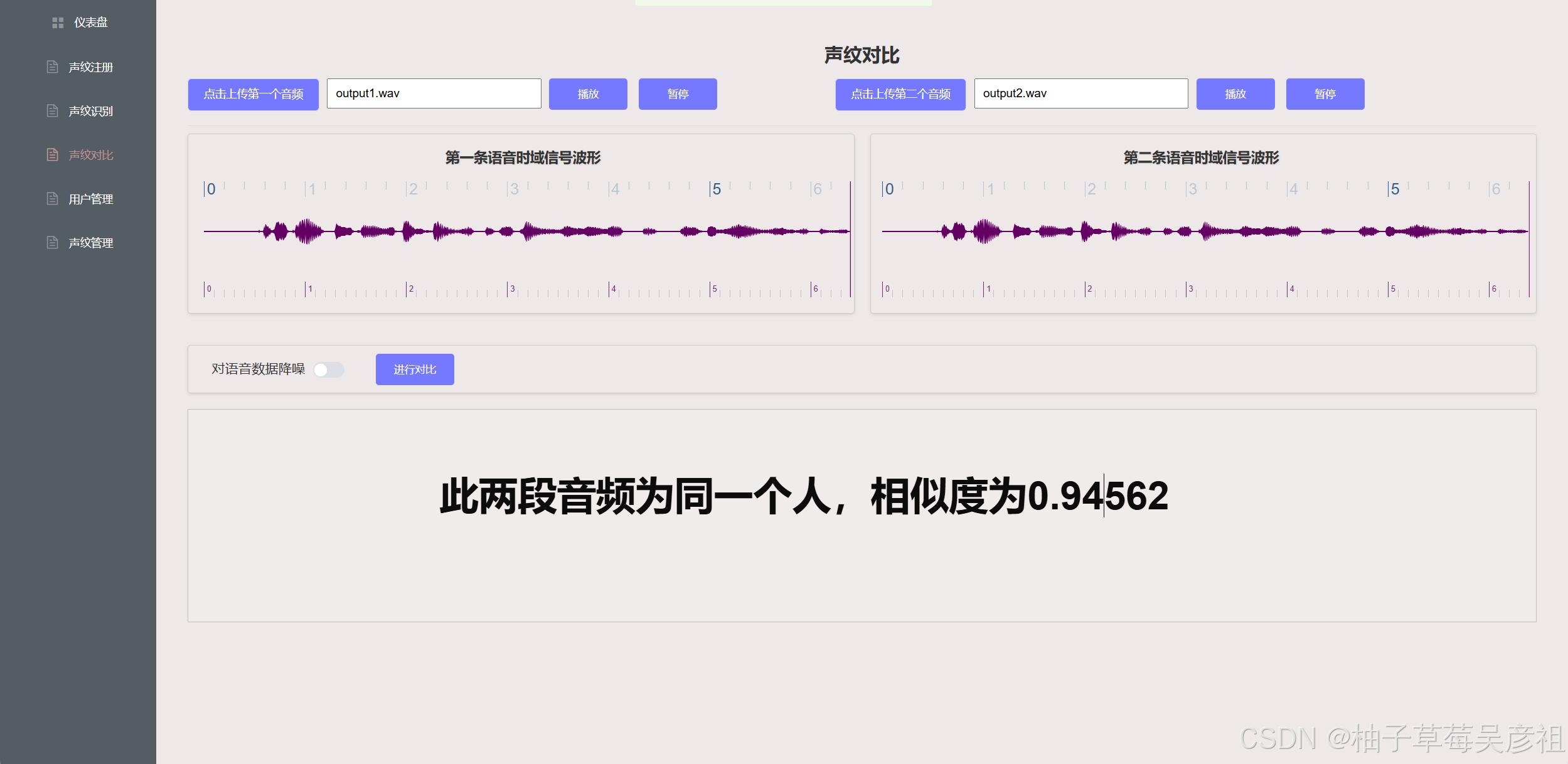
Task: Seek first waveform at the 3 second mark
Action: pyautogui.click(x=508, y=231)
